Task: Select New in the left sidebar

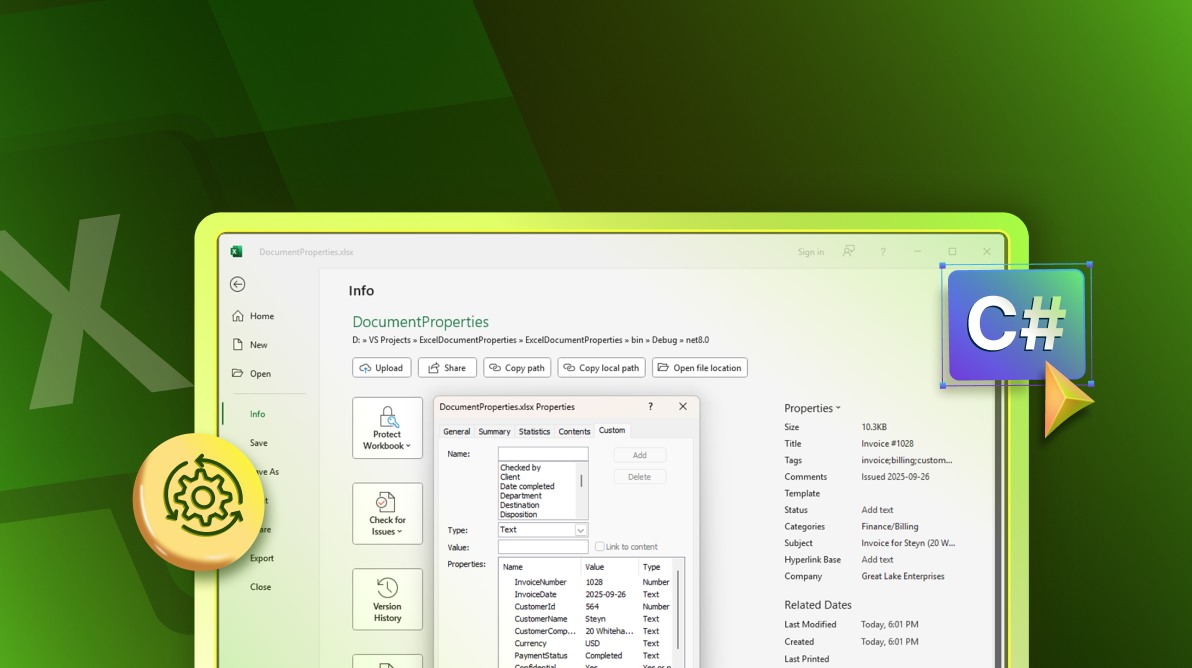Action: [x=258, y=345]
